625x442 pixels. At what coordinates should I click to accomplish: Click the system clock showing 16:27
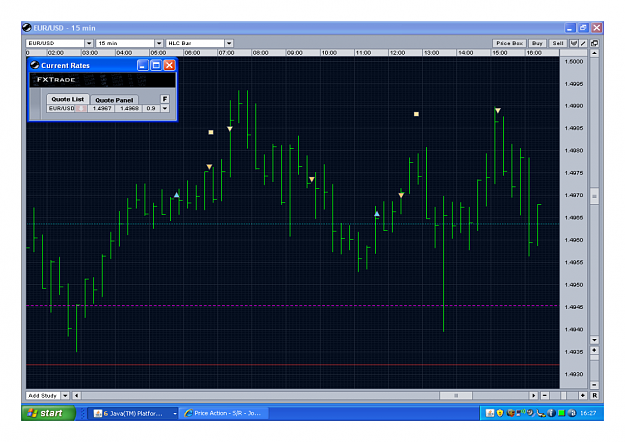click(588, 413)
